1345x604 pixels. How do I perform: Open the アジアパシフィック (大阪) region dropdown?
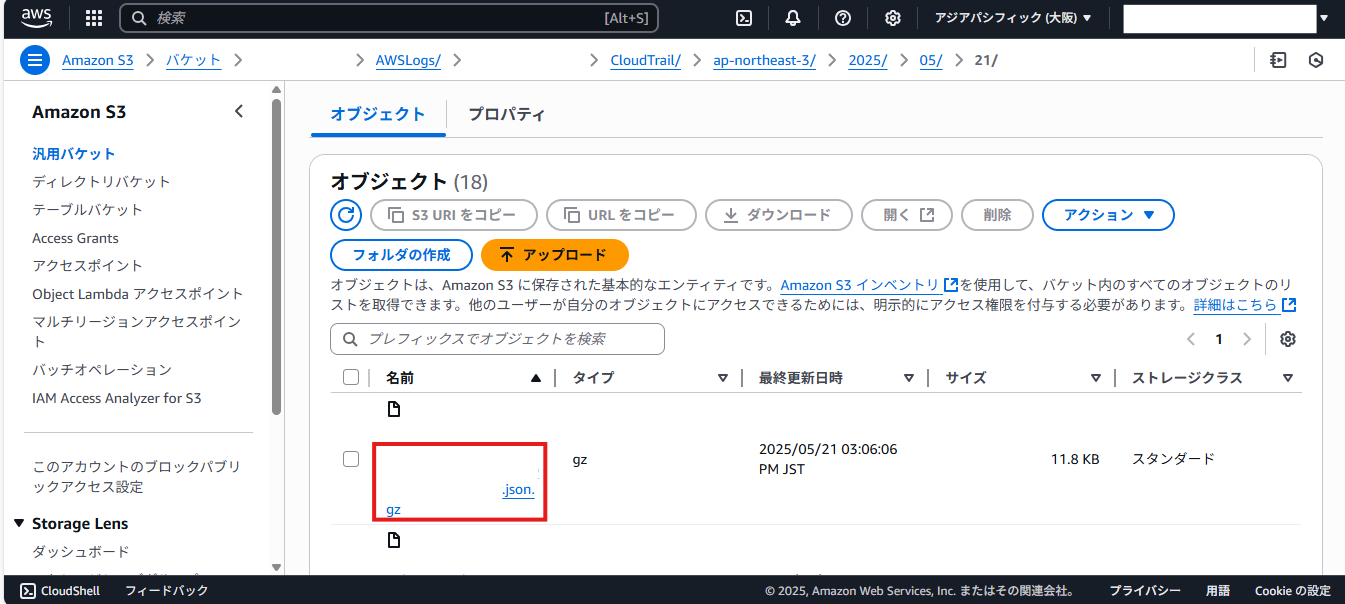pyautogui.click(x=1013, y=18)
